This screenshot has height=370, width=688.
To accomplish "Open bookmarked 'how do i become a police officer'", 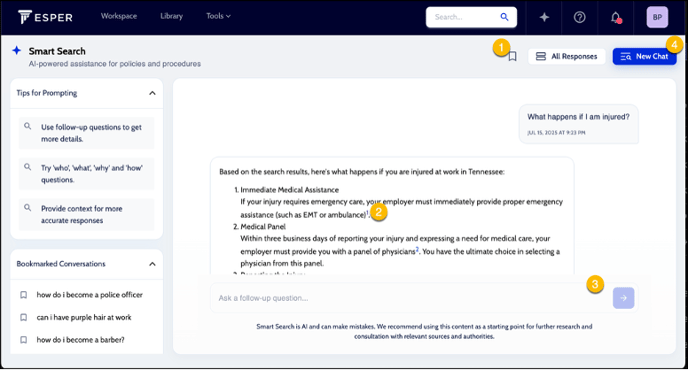I will pyautogui.click(x=90, y=295).
